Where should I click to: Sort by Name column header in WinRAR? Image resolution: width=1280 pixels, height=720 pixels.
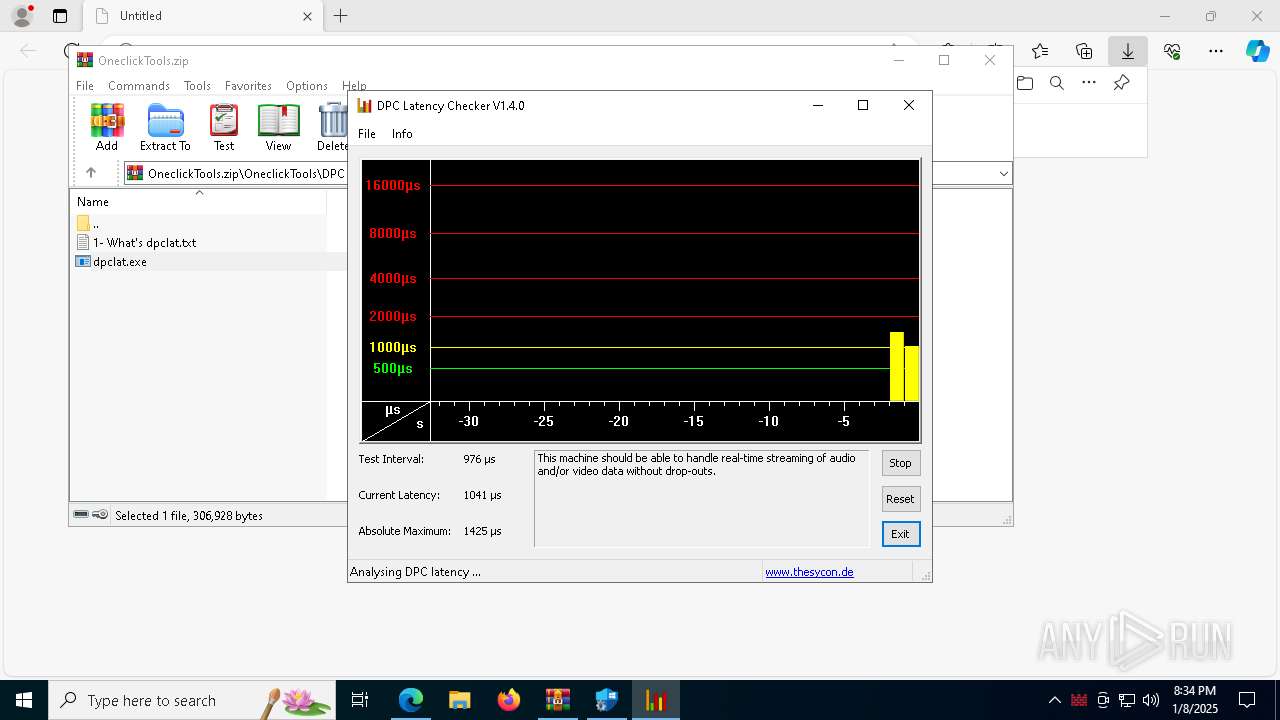pyautogui.click(x=198, y=202)
